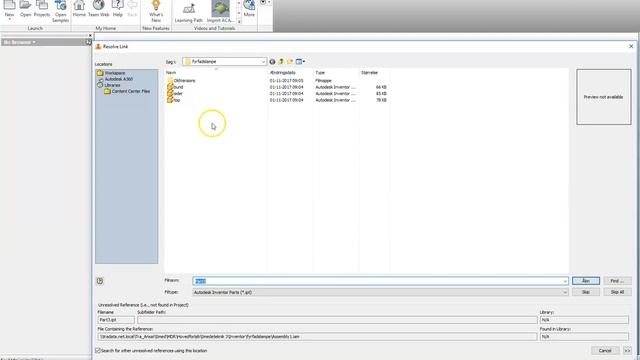This screenshot has width=640, height=360.
Task: Click the browser panel help icon
Action: click(x=88, y=42)
